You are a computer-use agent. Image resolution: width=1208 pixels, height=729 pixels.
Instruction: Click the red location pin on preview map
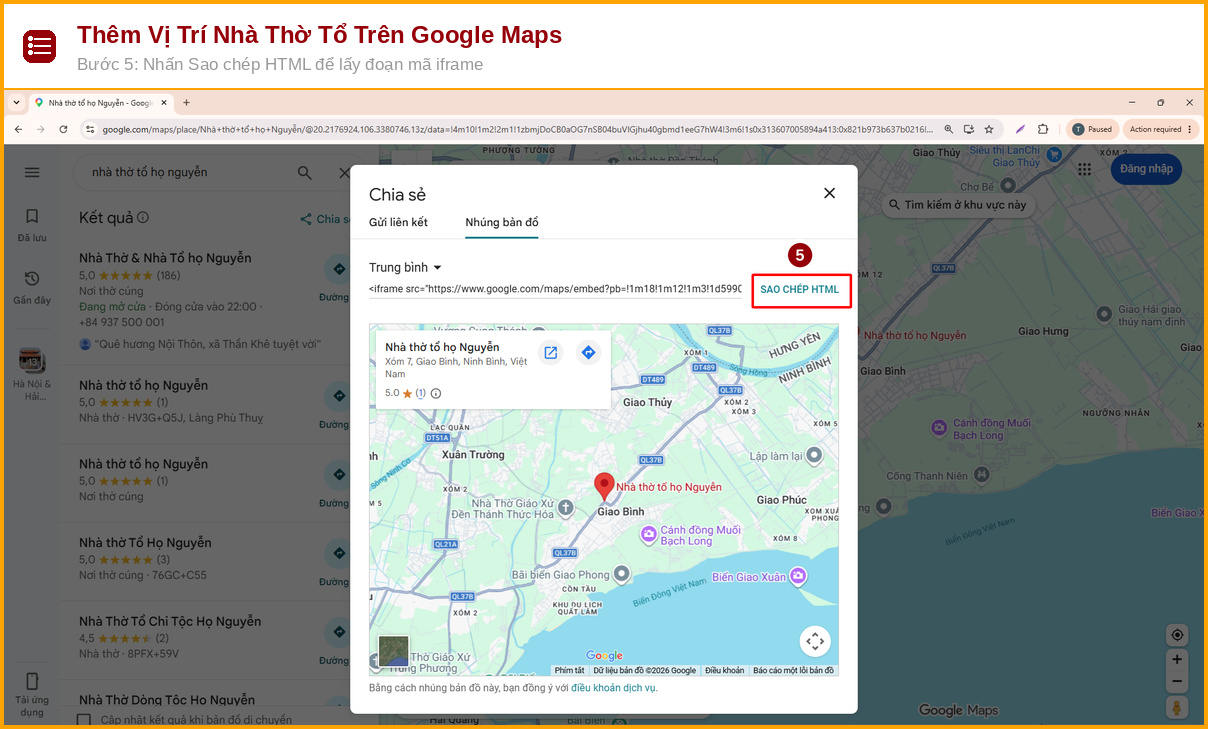click(604, 487)
